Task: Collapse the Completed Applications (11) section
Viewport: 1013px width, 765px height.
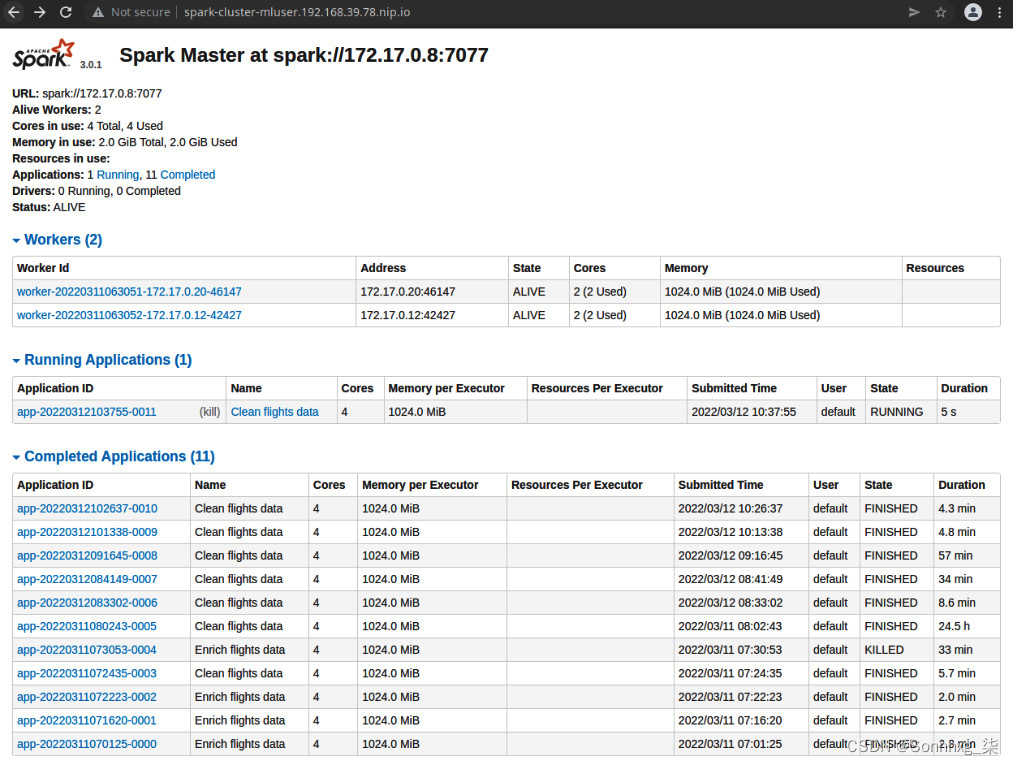Action: point(114,457)
